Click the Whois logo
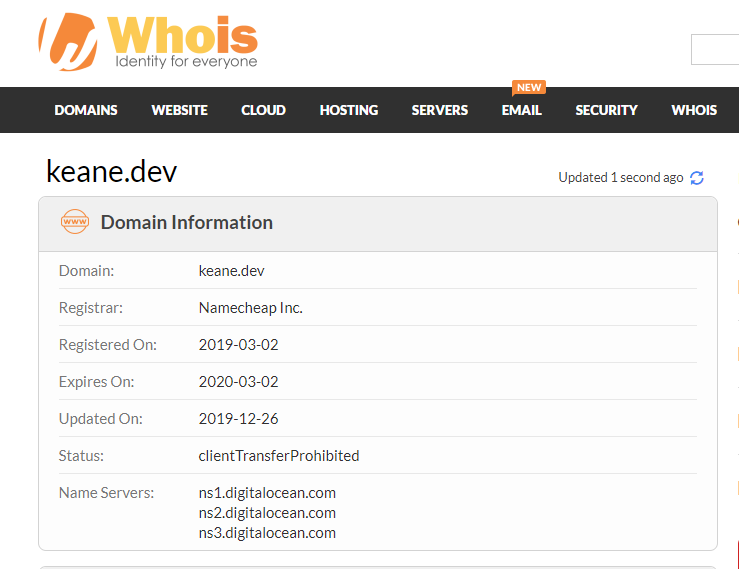This screenshot has width=739, height=569. (x=148, y=42)
